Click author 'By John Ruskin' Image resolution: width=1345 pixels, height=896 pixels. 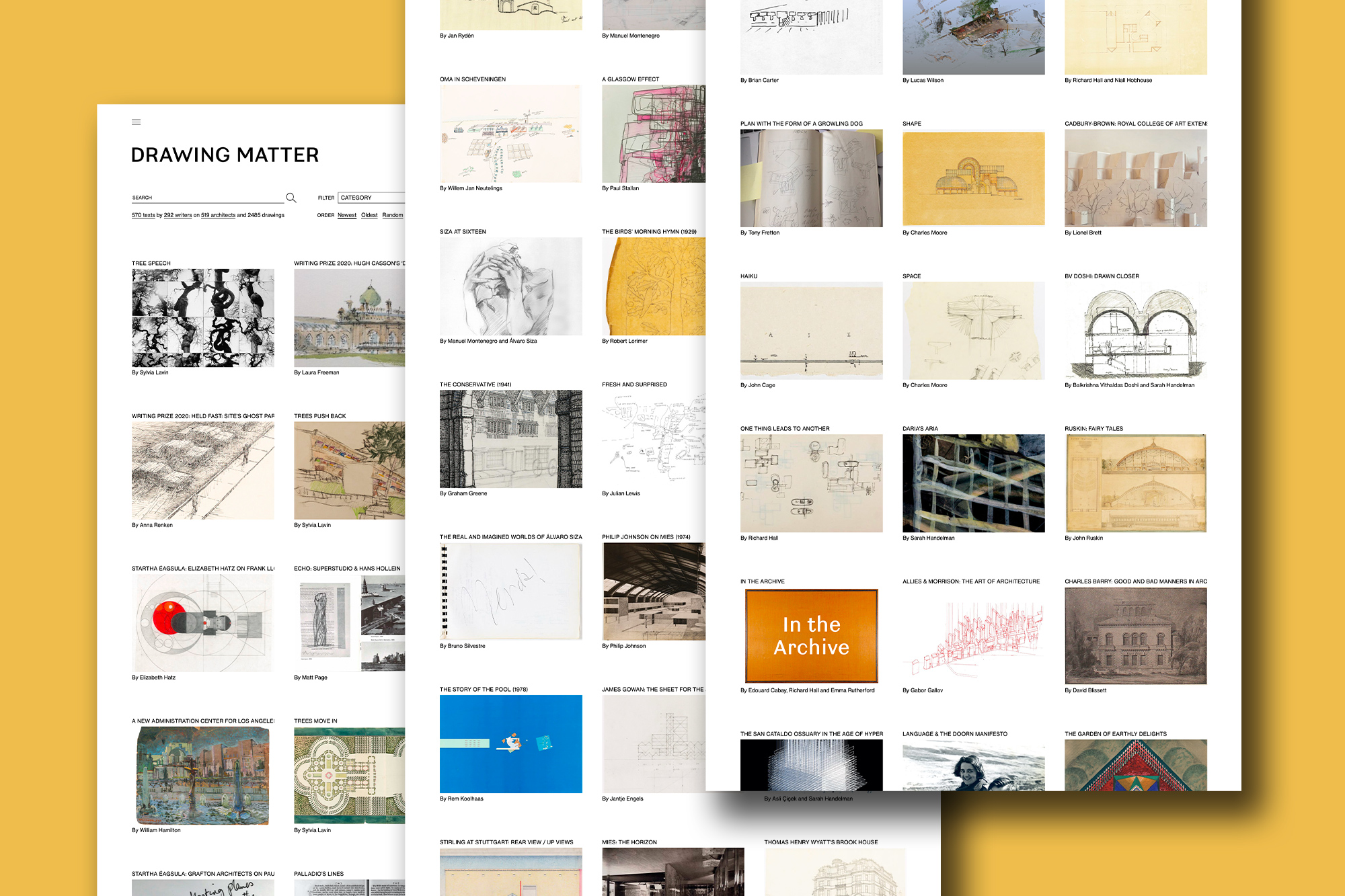pyautogui.click(x=1083, y=538)
